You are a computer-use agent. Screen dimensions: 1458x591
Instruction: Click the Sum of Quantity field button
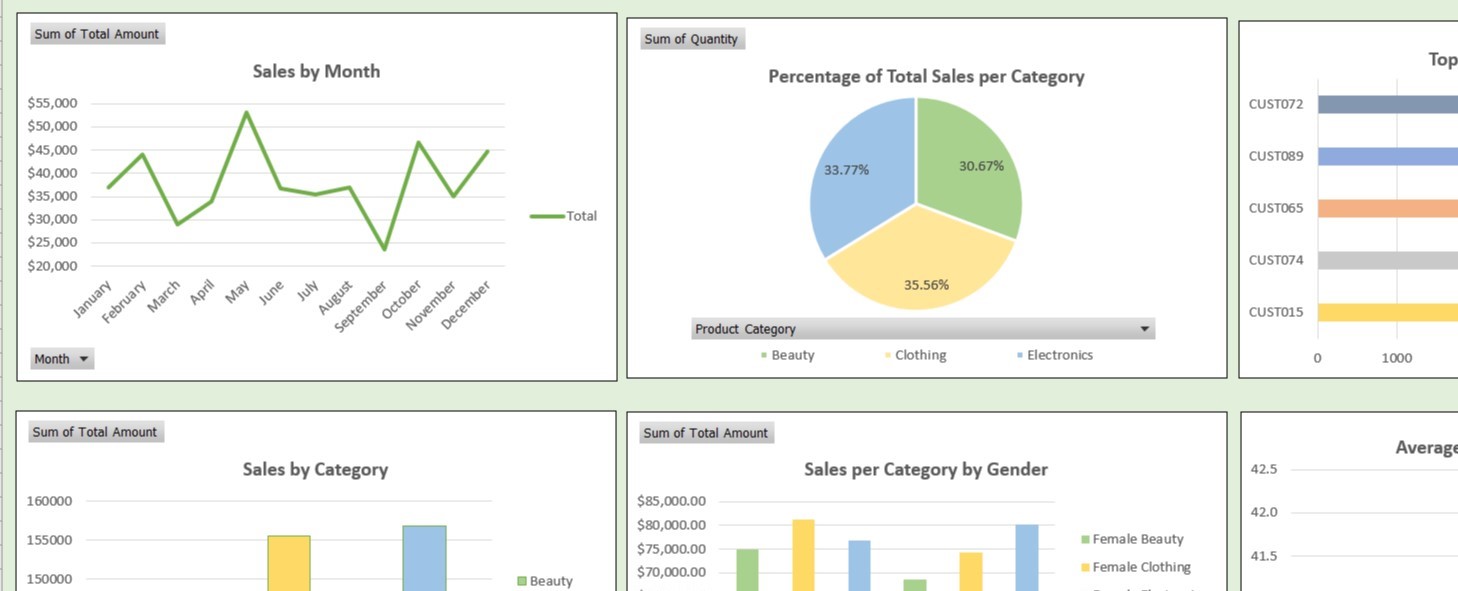point(692,39)
